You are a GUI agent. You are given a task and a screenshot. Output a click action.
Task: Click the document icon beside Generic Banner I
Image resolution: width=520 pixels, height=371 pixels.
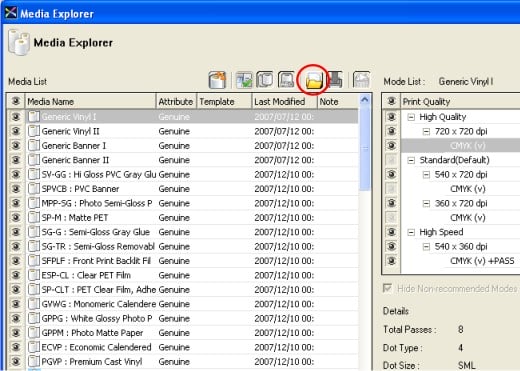coord(34,145)
